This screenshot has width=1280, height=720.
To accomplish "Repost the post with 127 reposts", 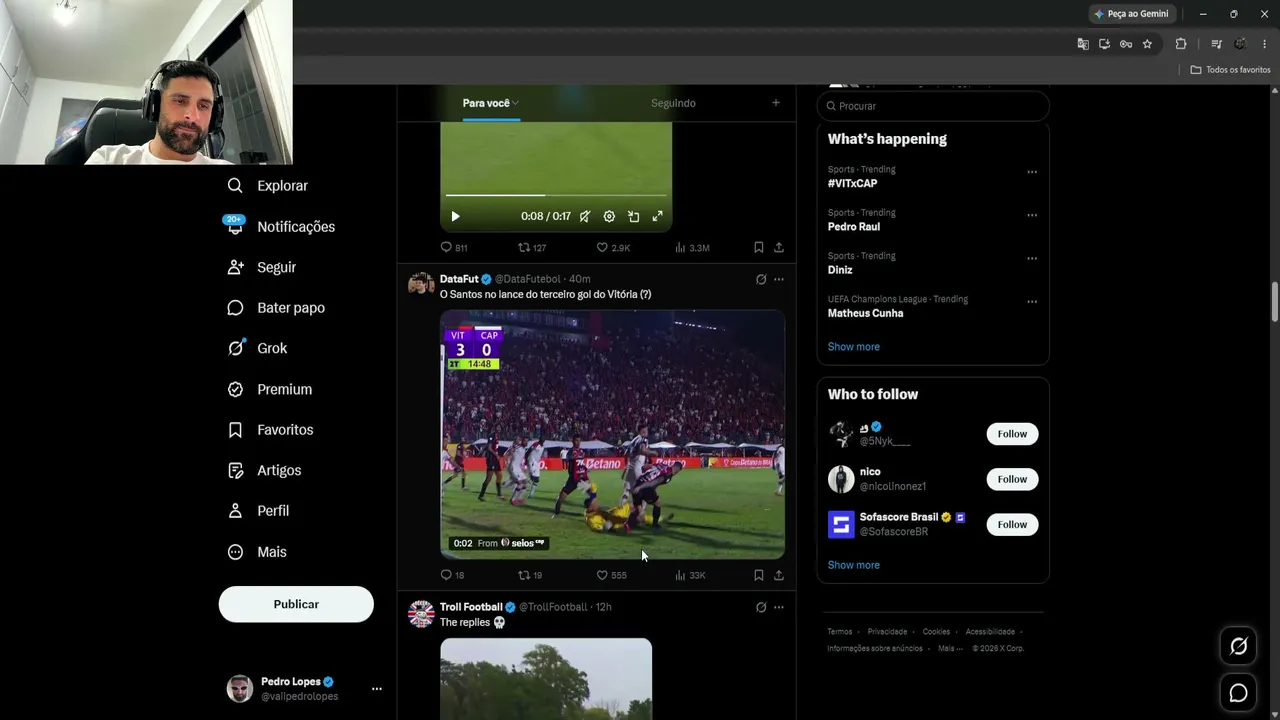I will pos(532,248).
